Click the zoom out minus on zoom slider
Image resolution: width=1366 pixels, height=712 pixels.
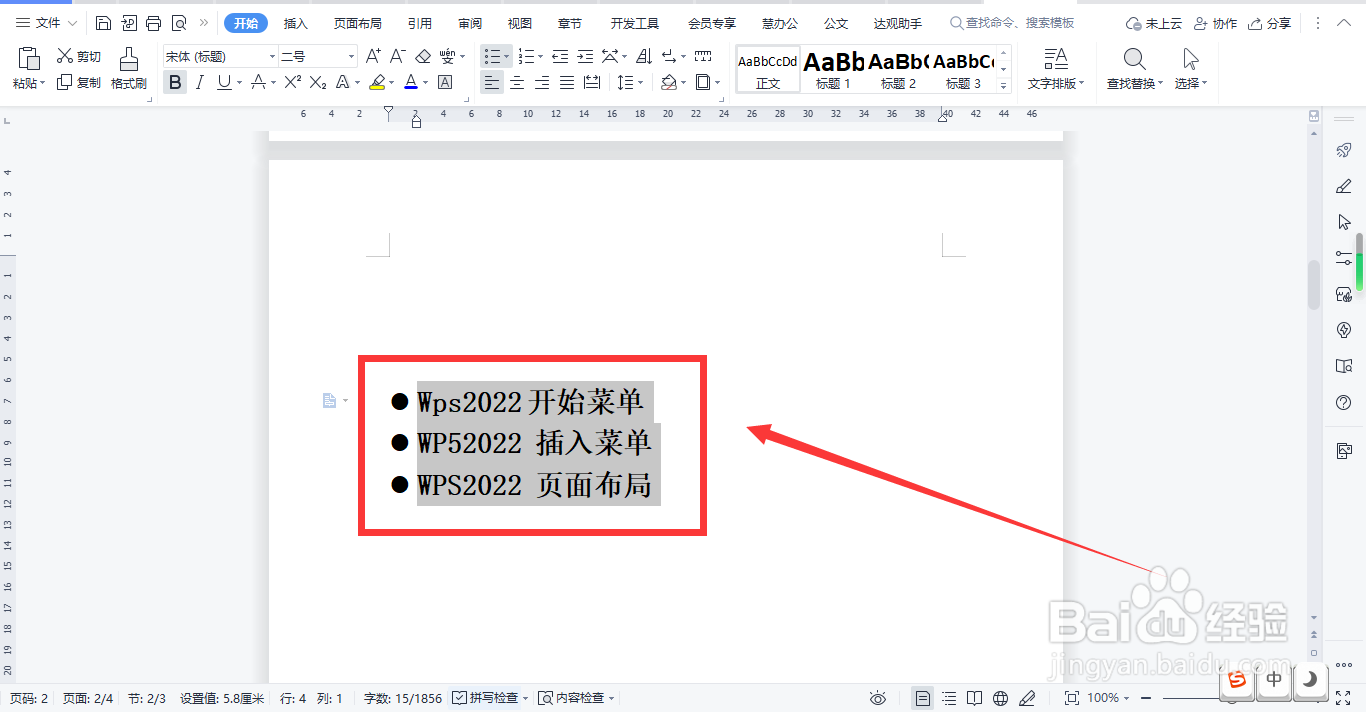(1146, 698)
